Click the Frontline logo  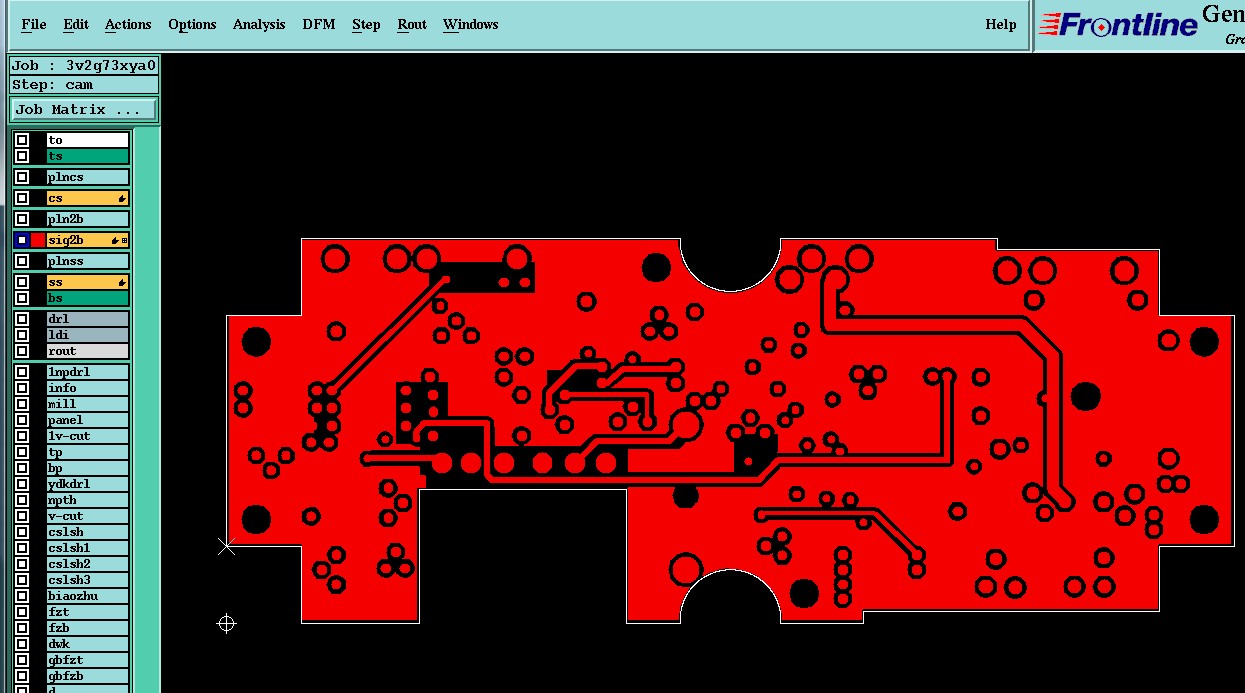(1118, 24)
